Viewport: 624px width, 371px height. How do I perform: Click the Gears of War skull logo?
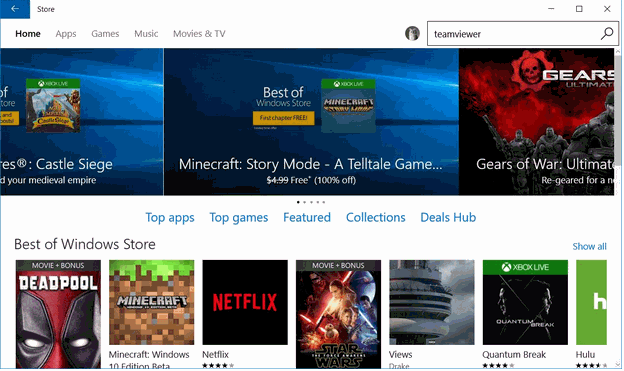532,72
